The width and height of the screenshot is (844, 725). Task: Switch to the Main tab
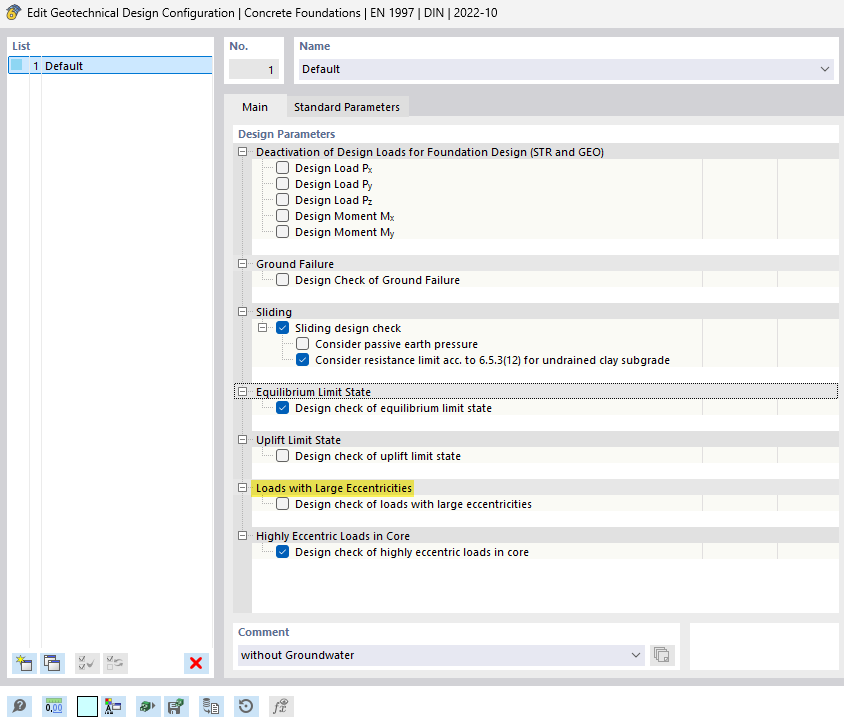pos(255,107)
